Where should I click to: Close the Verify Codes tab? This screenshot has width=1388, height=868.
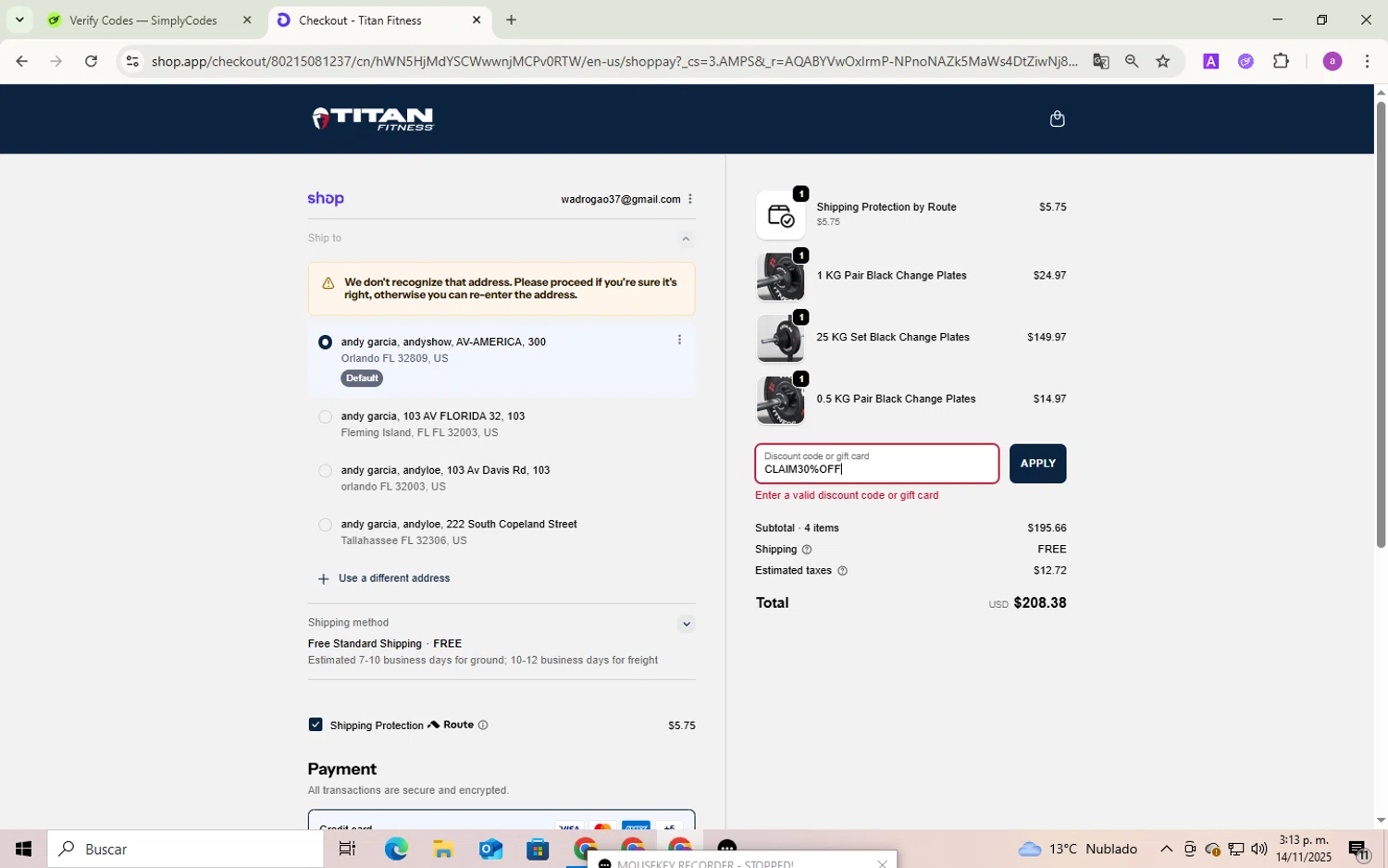pyautogui.click(x=247, y=19)
